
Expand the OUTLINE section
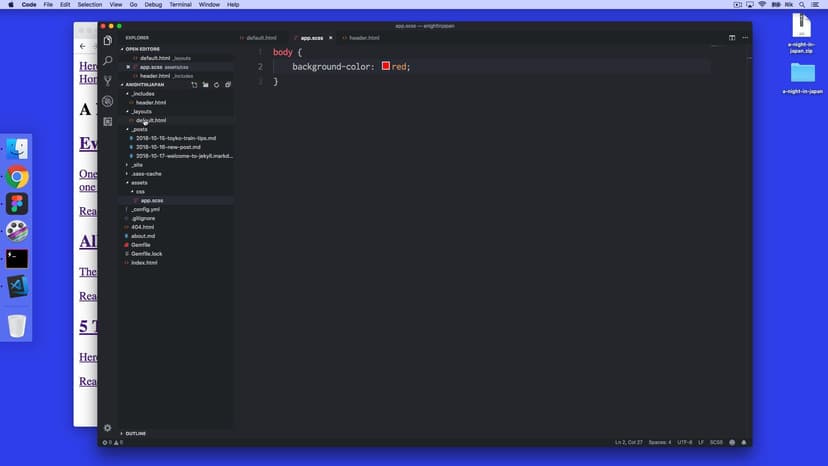[x=135, y=433]
